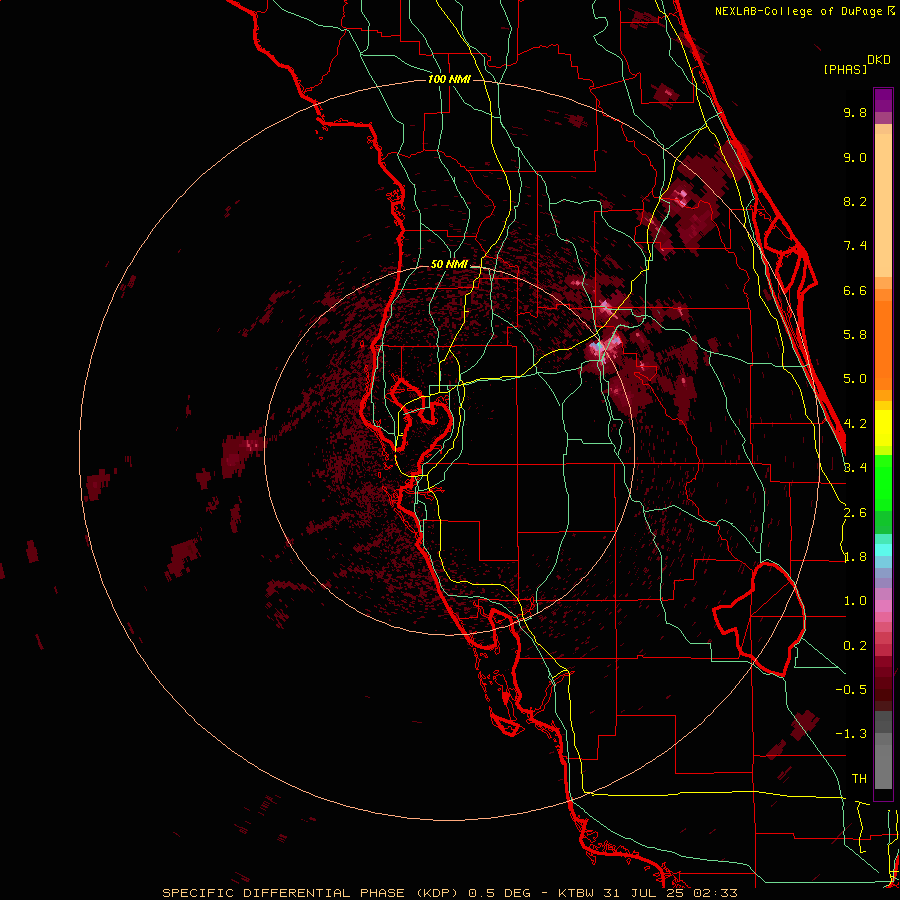Click SPECIFIC DIFFERENTIAL PHASE in the caption
Viewport: 900px width, 900px height.
coord(283,893)
